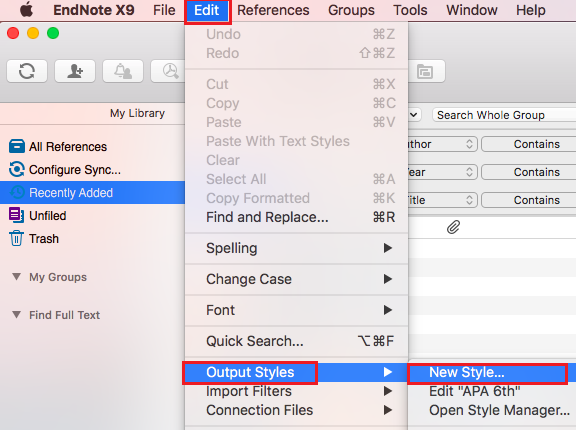This screenshot has width=576, height=430.
Task: Click the Find Full Text toolbar icon
Action: coord(168,71)
